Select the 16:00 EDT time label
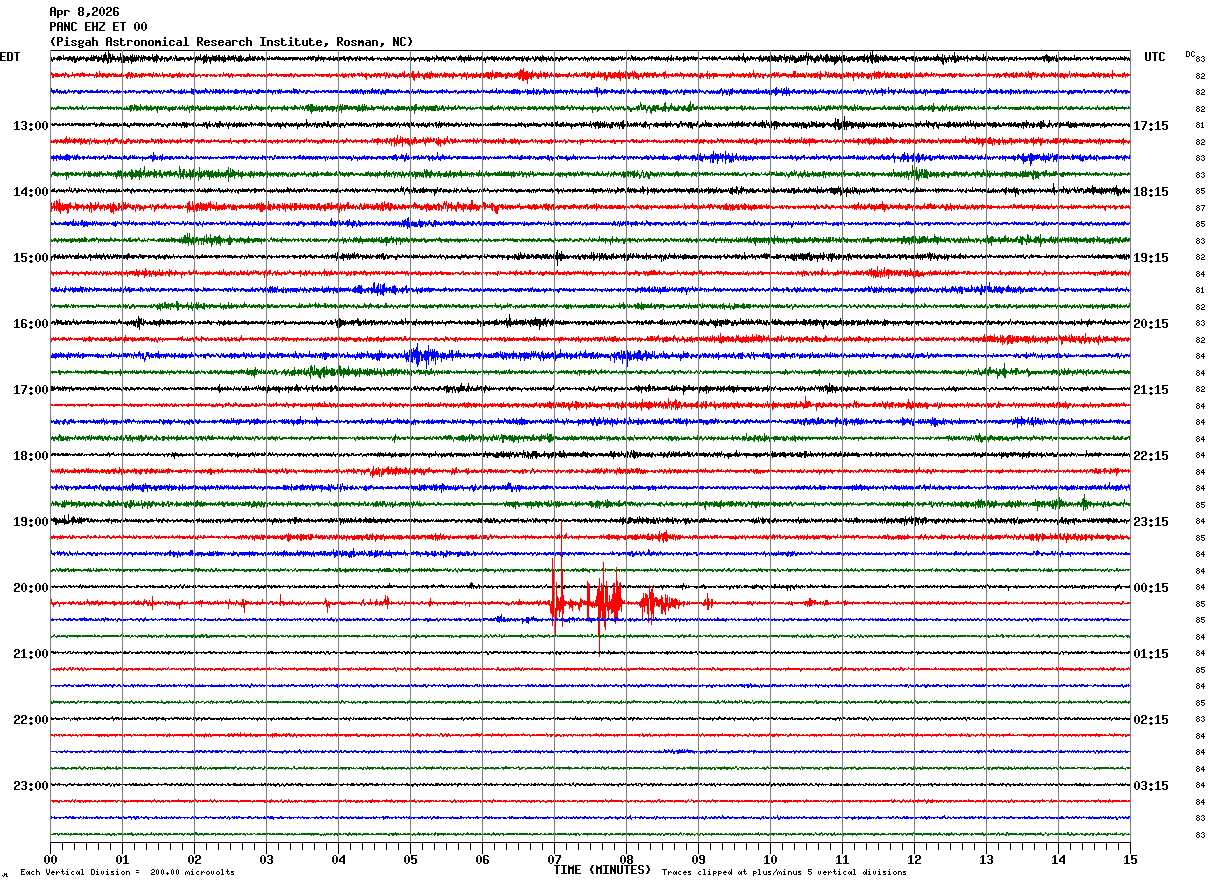Viewport: 1210px width, 886px height. 31,324
